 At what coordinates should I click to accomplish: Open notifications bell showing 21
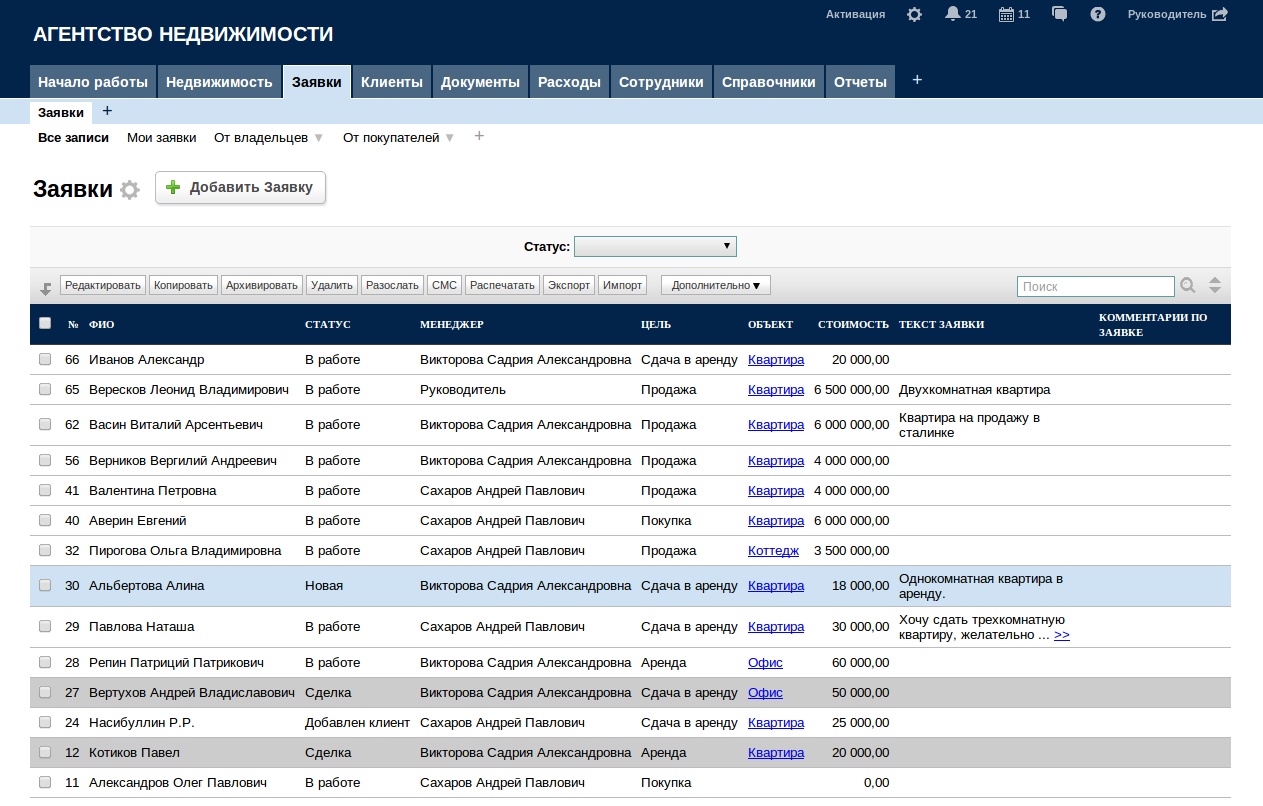(x=953, y=14)
